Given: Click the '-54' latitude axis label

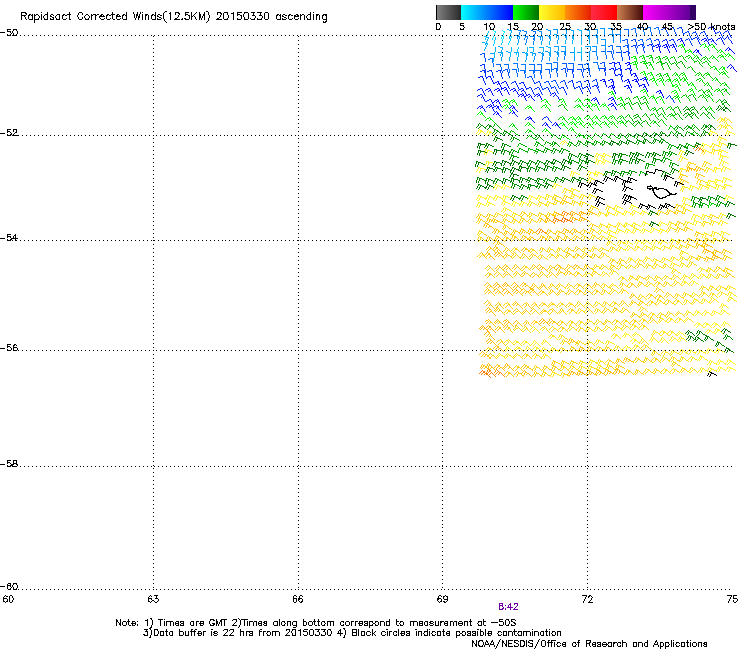Looking at the screenshot, I should [9, 238].
